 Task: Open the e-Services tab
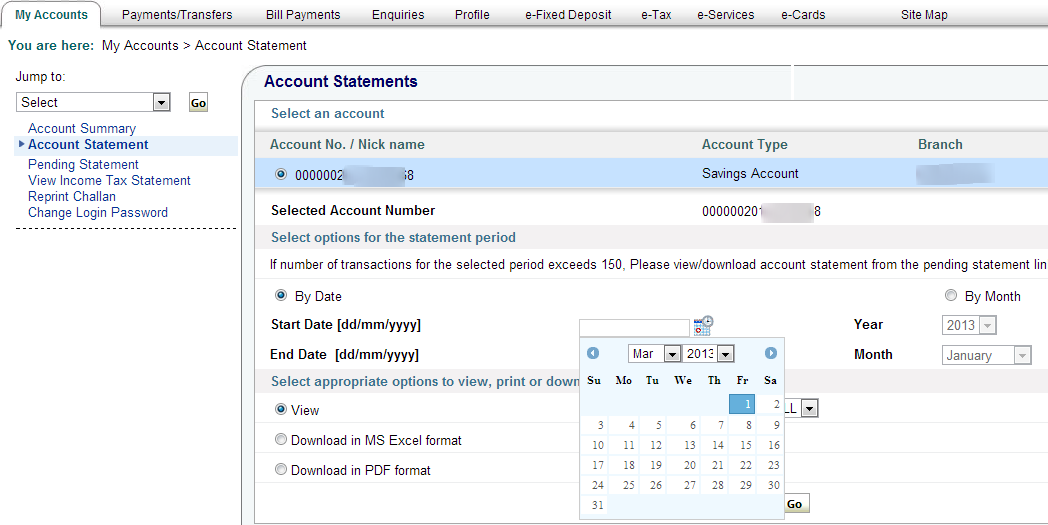pos(725,15)
